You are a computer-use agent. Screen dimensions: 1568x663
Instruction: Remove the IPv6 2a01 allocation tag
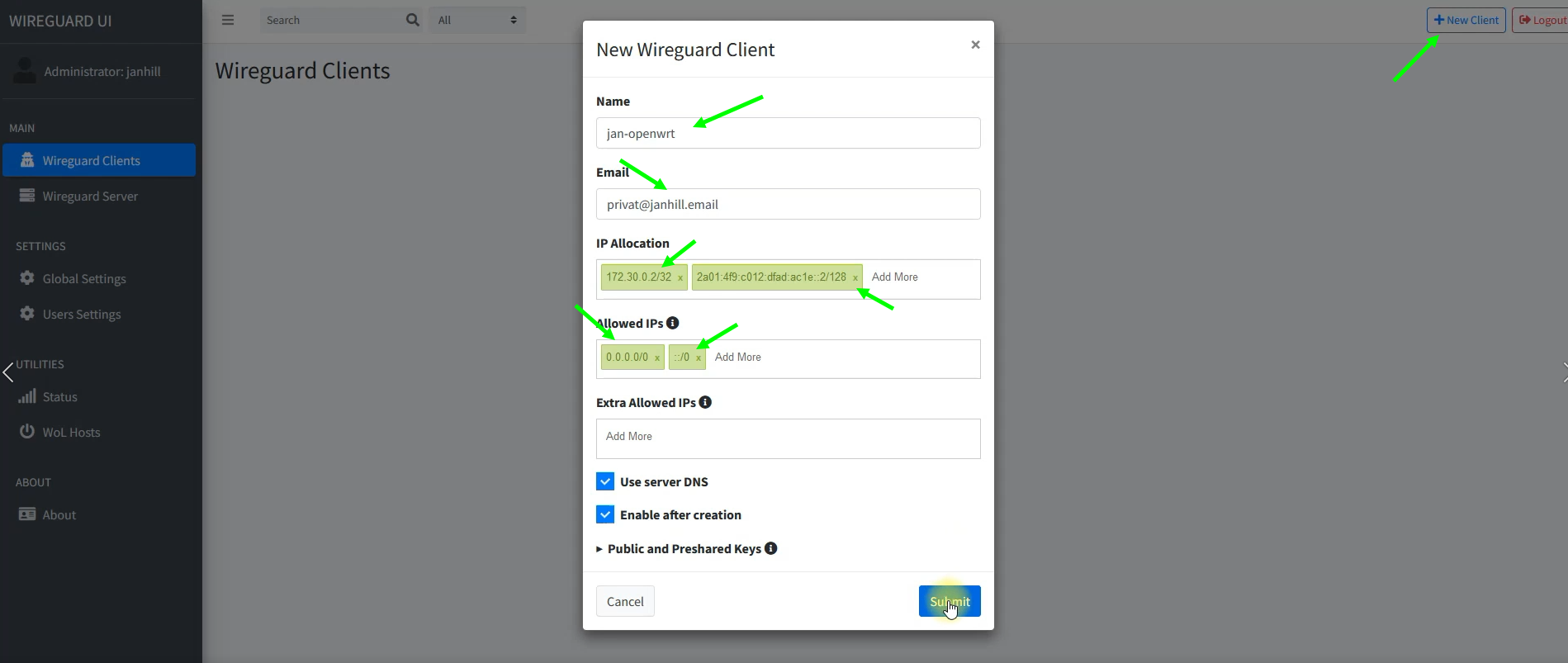click(x=855, y=278)
